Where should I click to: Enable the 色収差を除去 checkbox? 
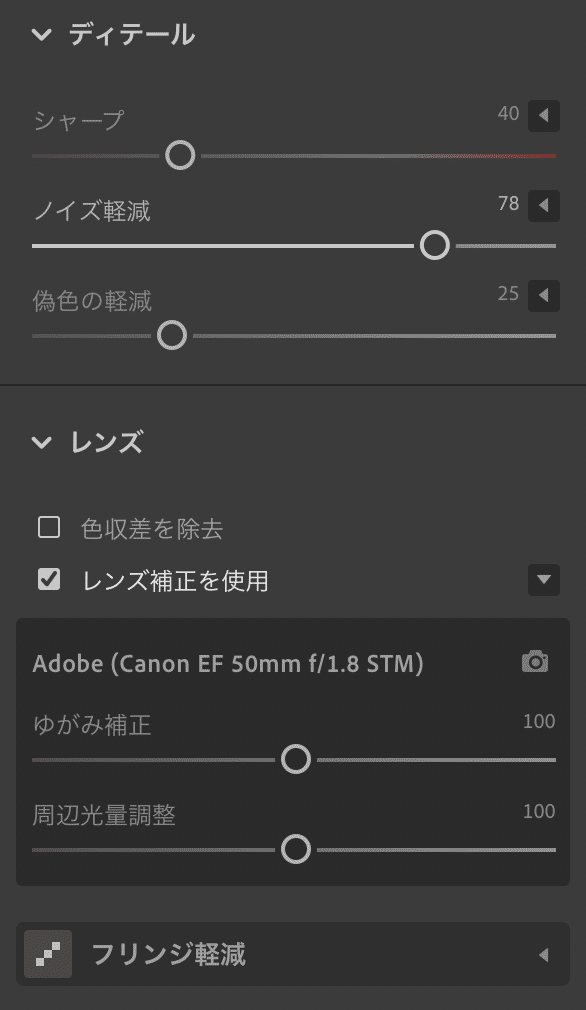[48, 529]
